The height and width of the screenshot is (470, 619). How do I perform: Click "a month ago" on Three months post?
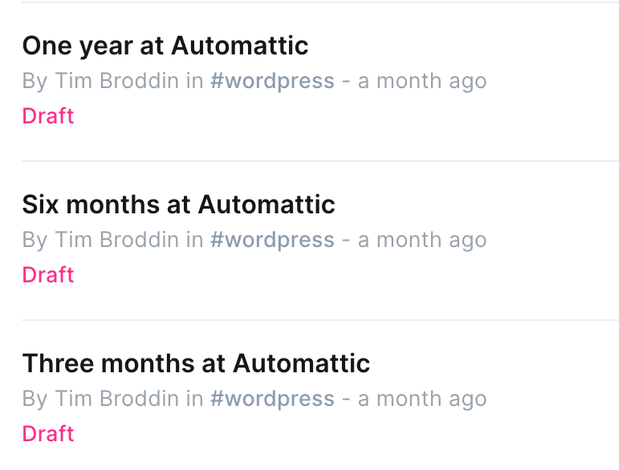click(422, 399)
